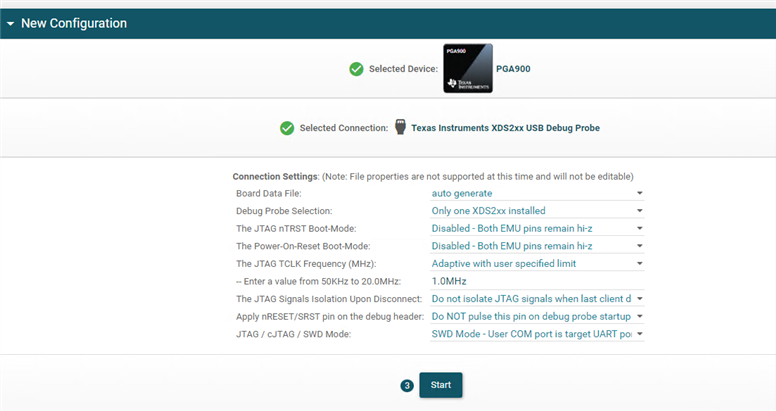
Task: Click the Connection Settings heading text
Action: click(276, 176)
